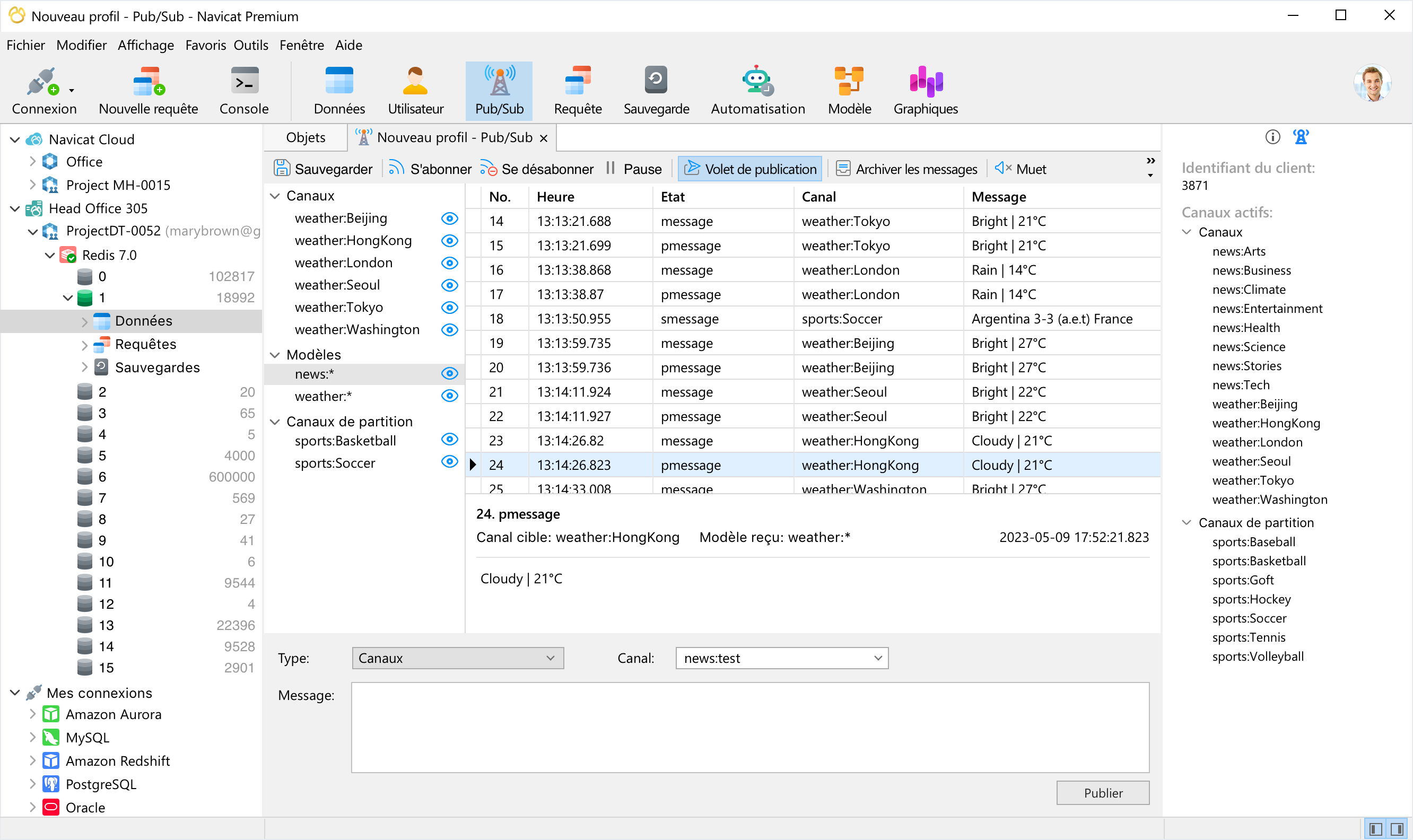Select the Redis 7.0 connection icon

pyautogui.click(x=68, y=255)
